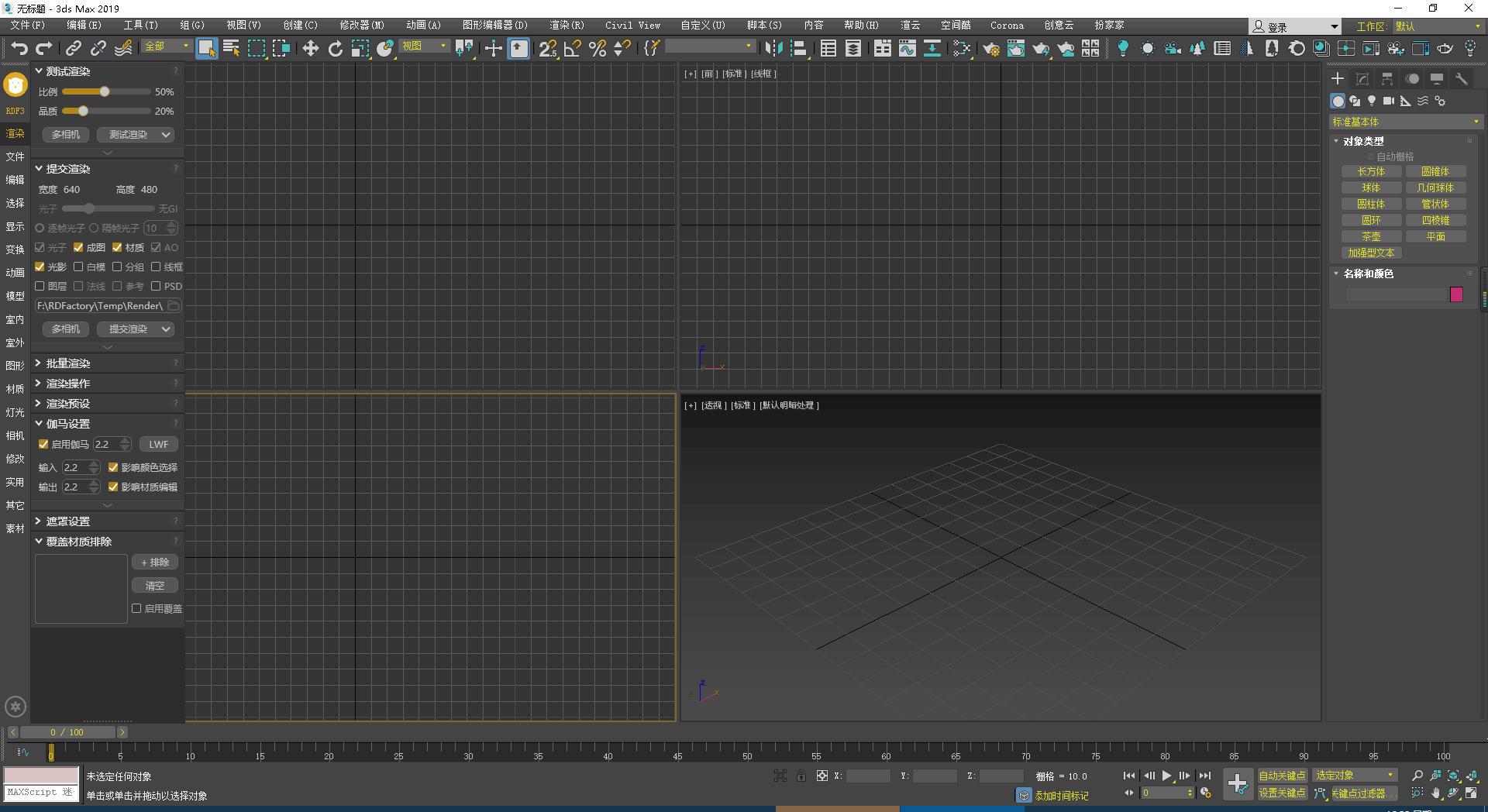Toggle the 启用伽马 checkbox
Image resolution: width=1488 pixels, height=812 pixels.
[43, 444]
